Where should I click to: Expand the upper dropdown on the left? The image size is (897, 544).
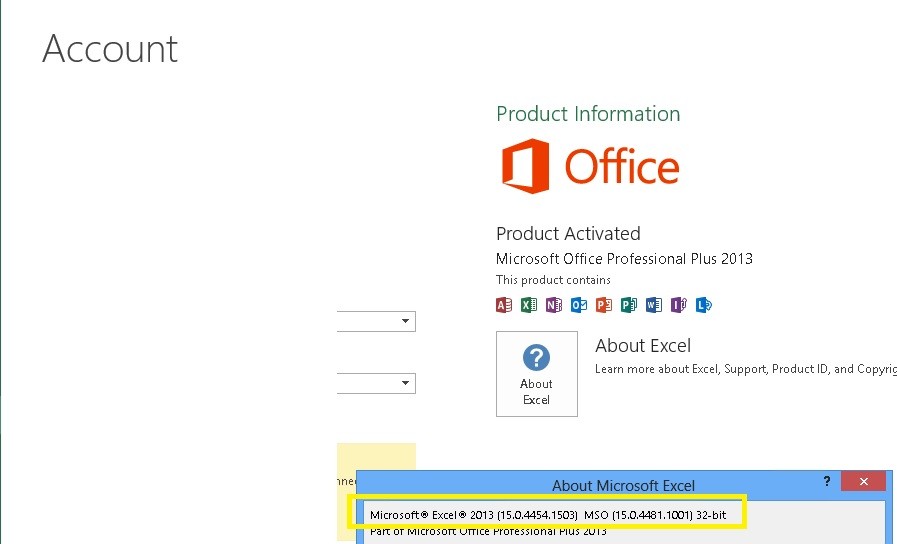click(x=405, y=321)
